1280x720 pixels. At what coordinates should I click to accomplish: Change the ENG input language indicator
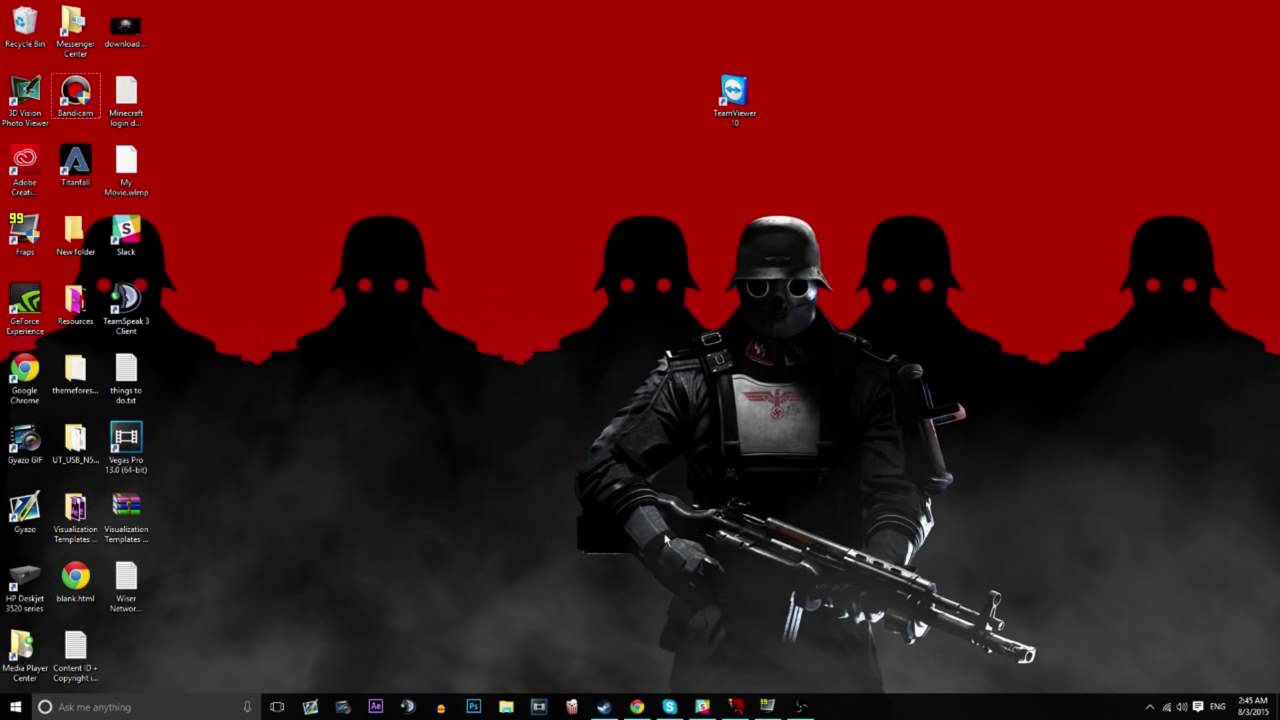click(1218, 707)
